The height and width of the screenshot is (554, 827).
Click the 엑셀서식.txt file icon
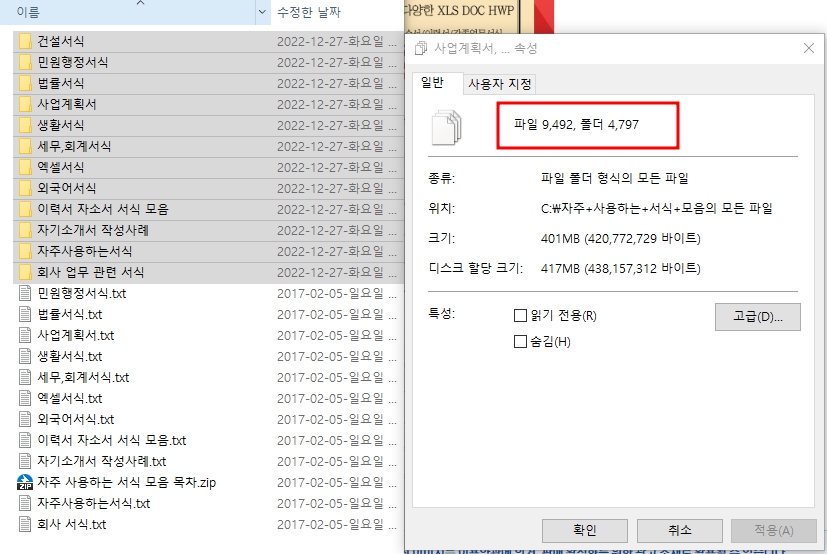click(x=25, y=398)
